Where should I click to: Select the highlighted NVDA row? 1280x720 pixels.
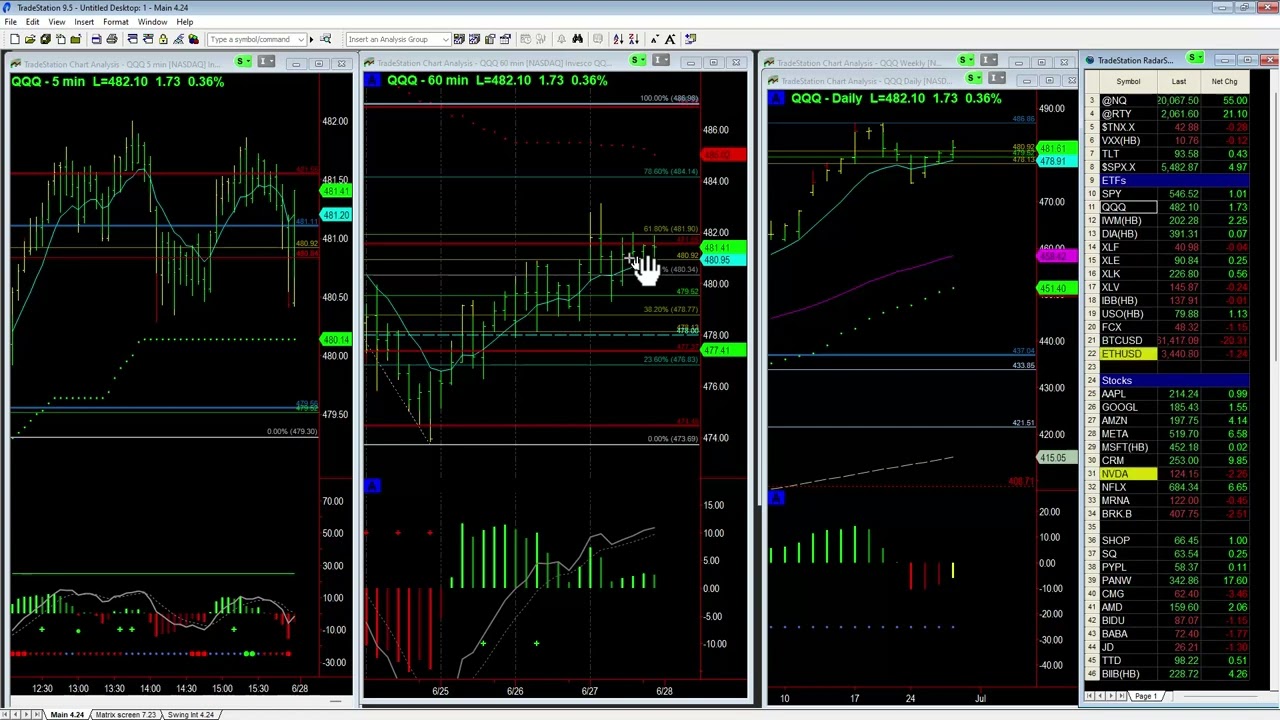tap(1166, 474)
